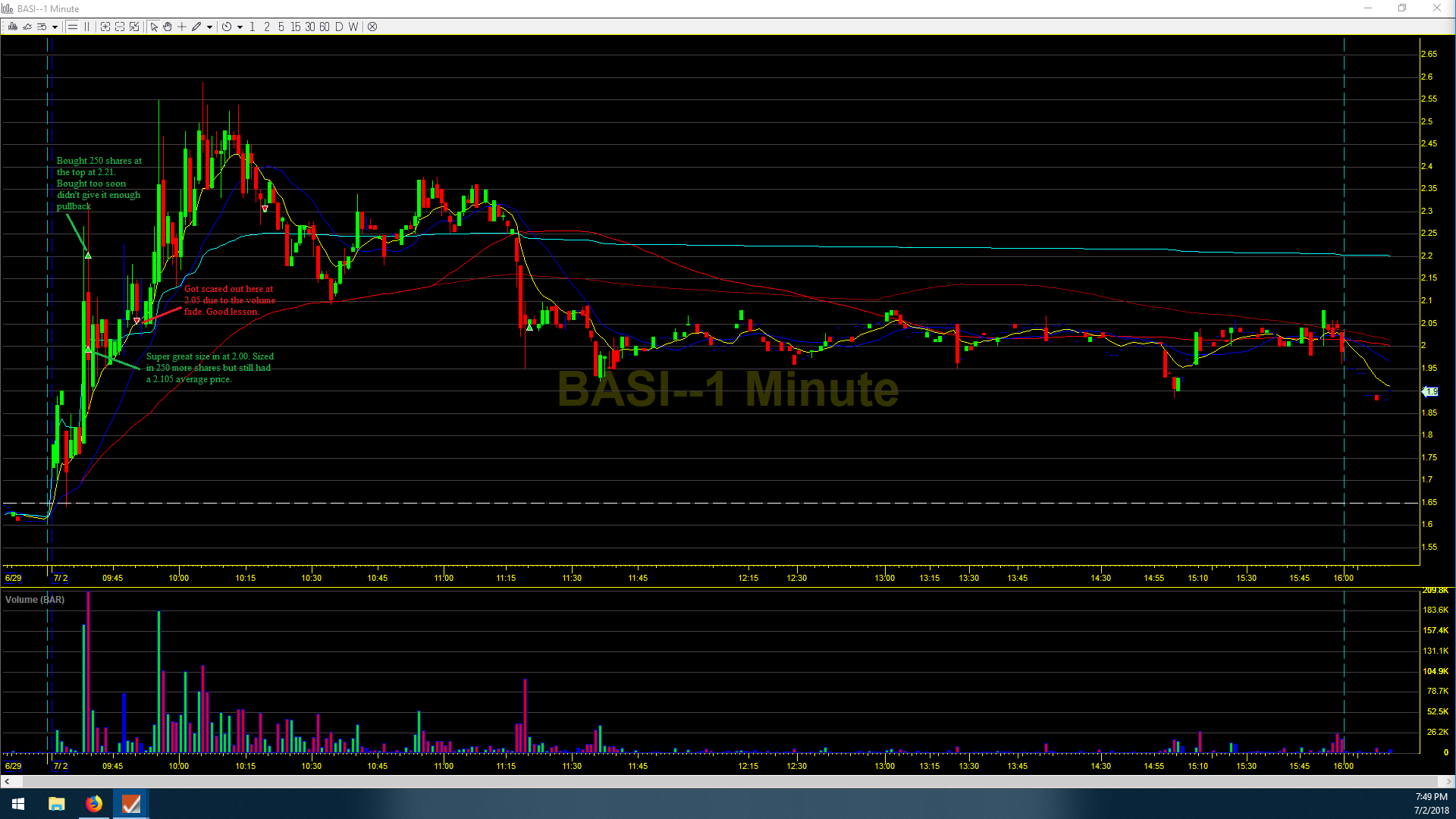This screenshot has height=819, width=1456.
Task: Switch to Daily timeframe D
Action: point(338,27)
